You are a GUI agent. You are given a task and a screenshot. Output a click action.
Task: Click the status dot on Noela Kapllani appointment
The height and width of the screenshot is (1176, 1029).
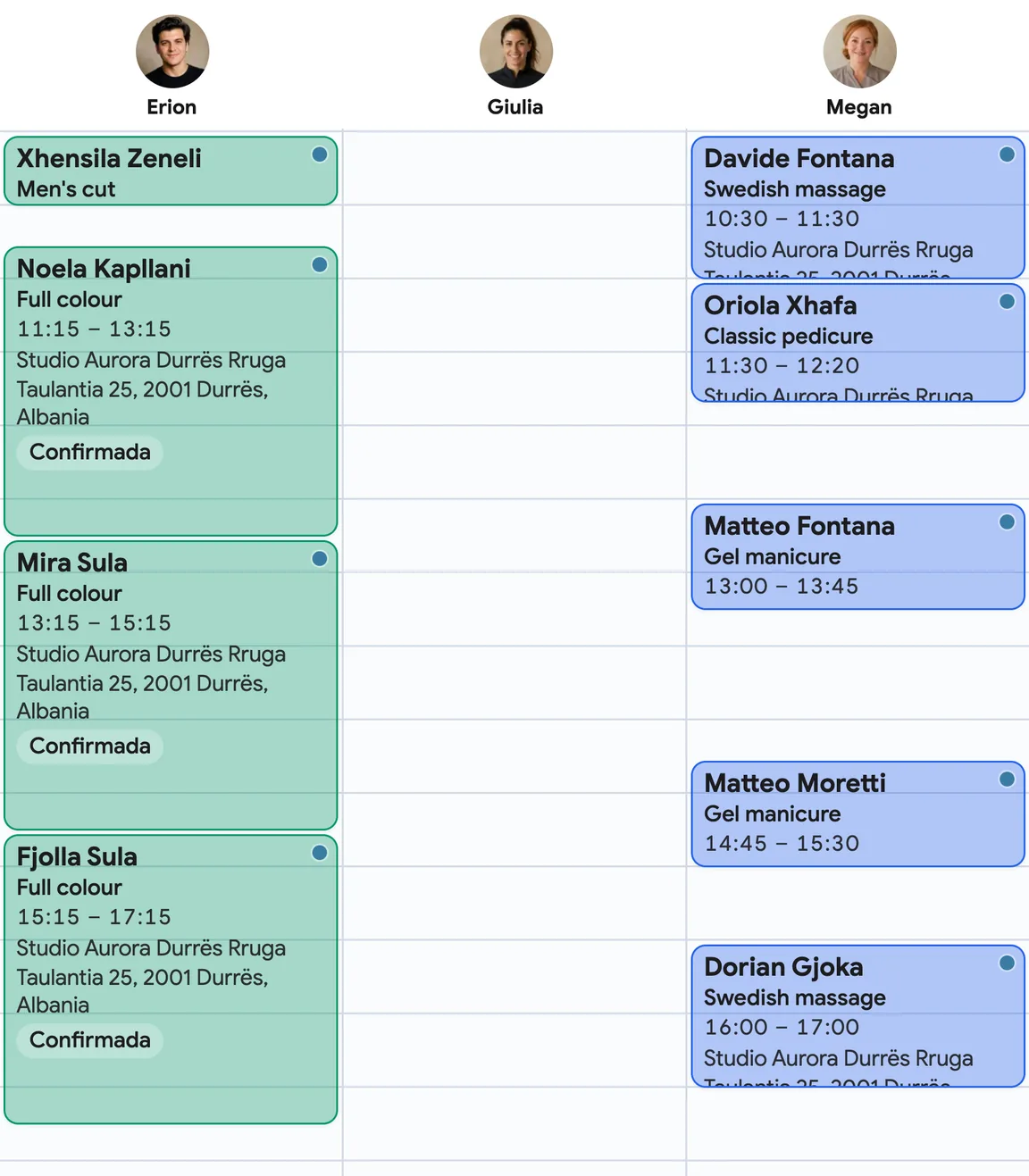320,264
